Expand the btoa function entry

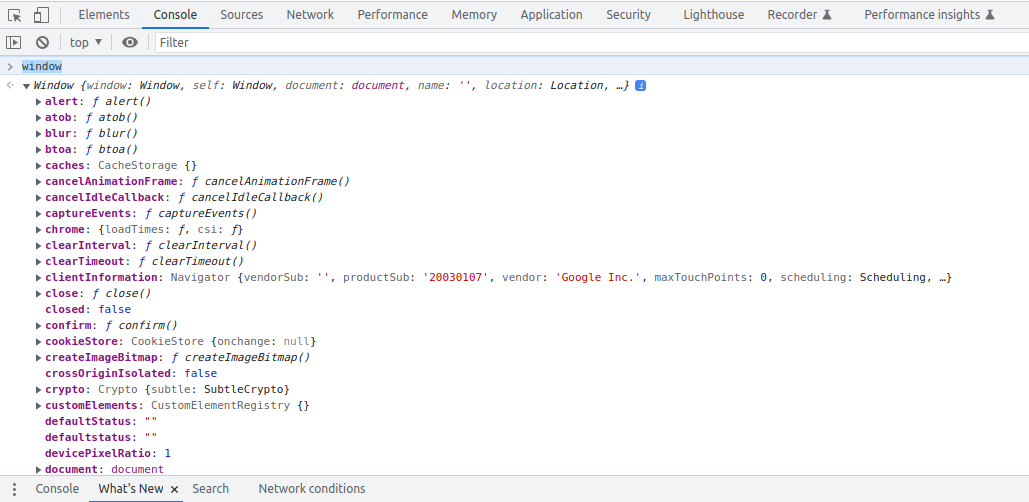[39, 150]
